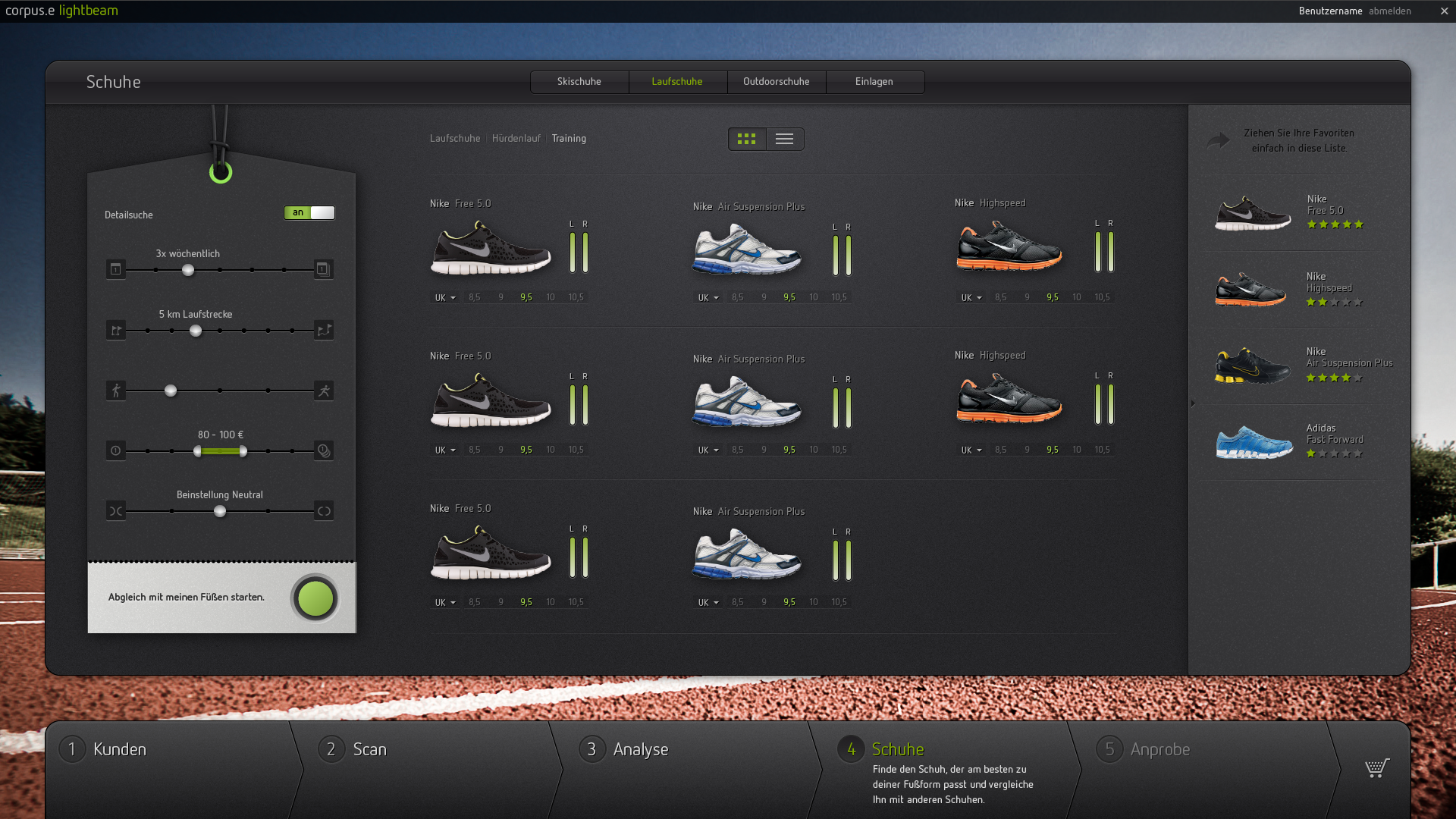Click the high price coins icon

click(x=324, y=450)
